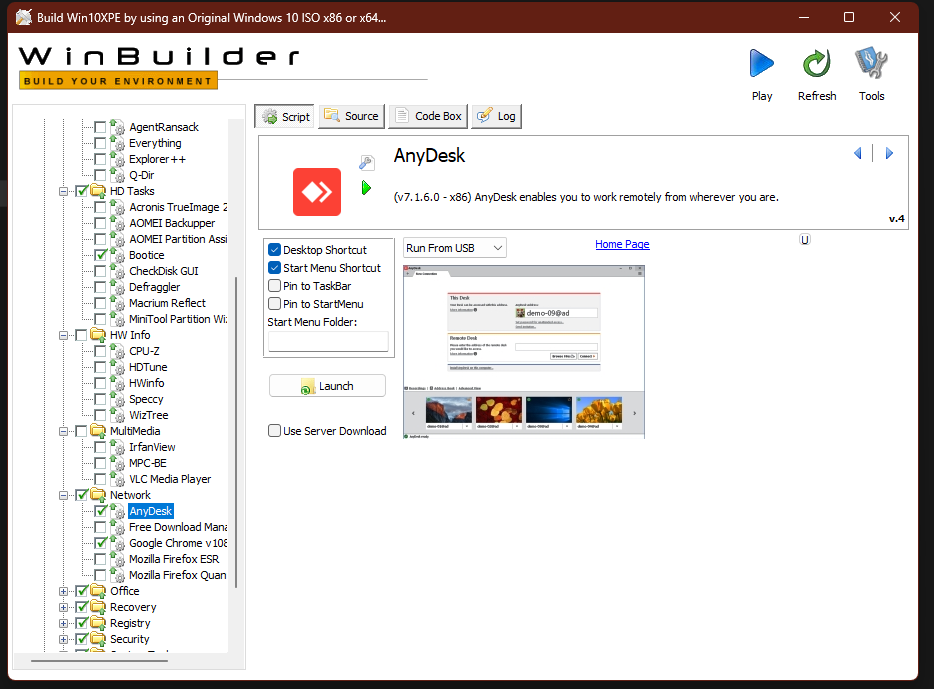Collapse the MultiMedia tree node
934x689 pixels.
(x=63, y=431)
